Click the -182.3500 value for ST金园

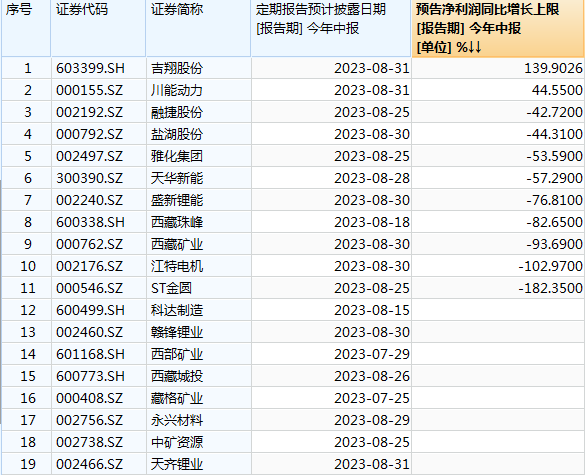(x=551, y=288)
